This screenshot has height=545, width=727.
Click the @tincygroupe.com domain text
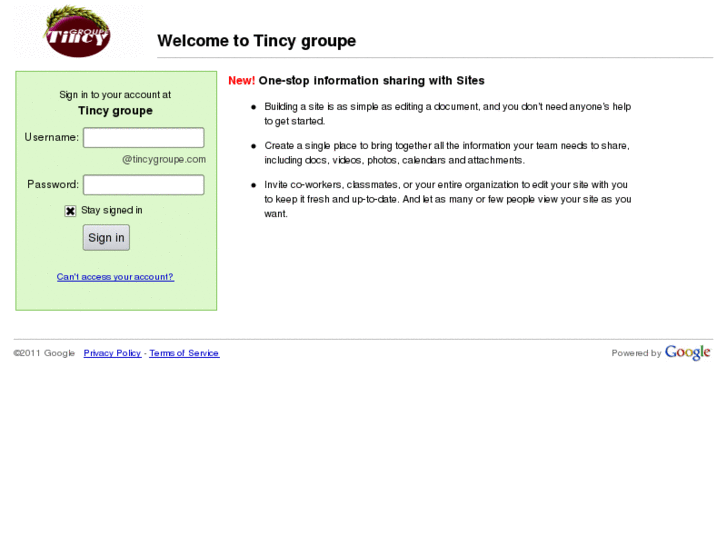[x=164, y=159]
